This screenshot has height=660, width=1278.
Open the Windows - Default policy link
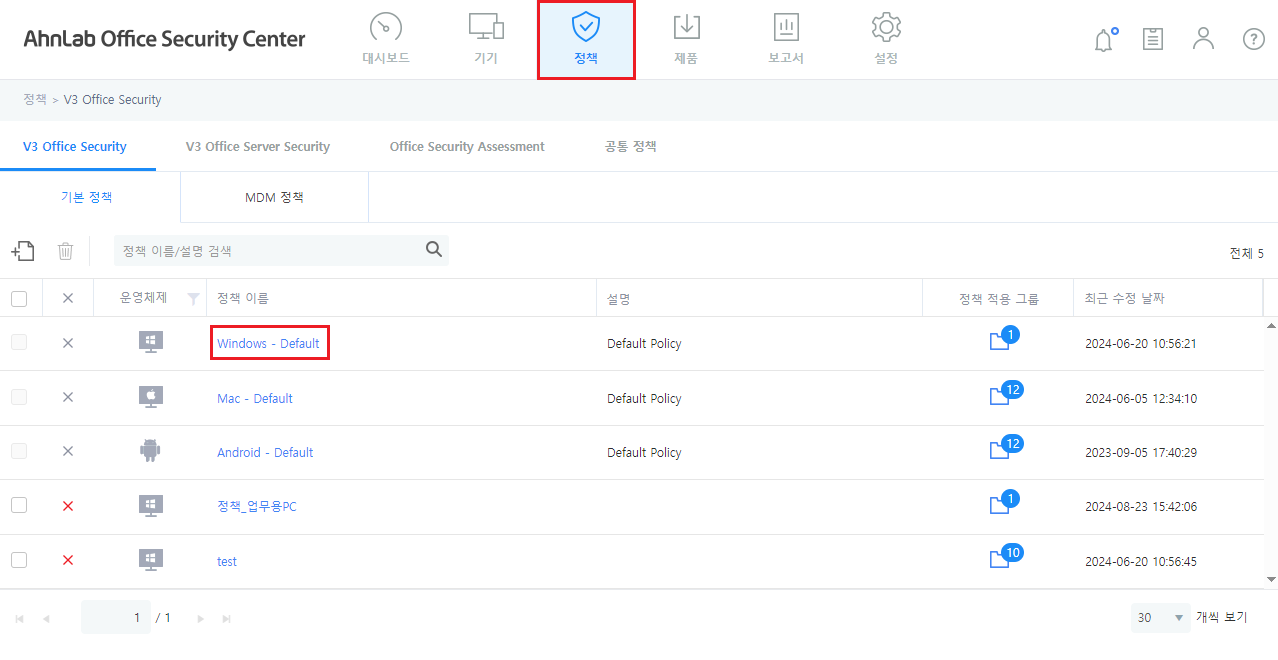pyautogui.click(x=268, y=343)
